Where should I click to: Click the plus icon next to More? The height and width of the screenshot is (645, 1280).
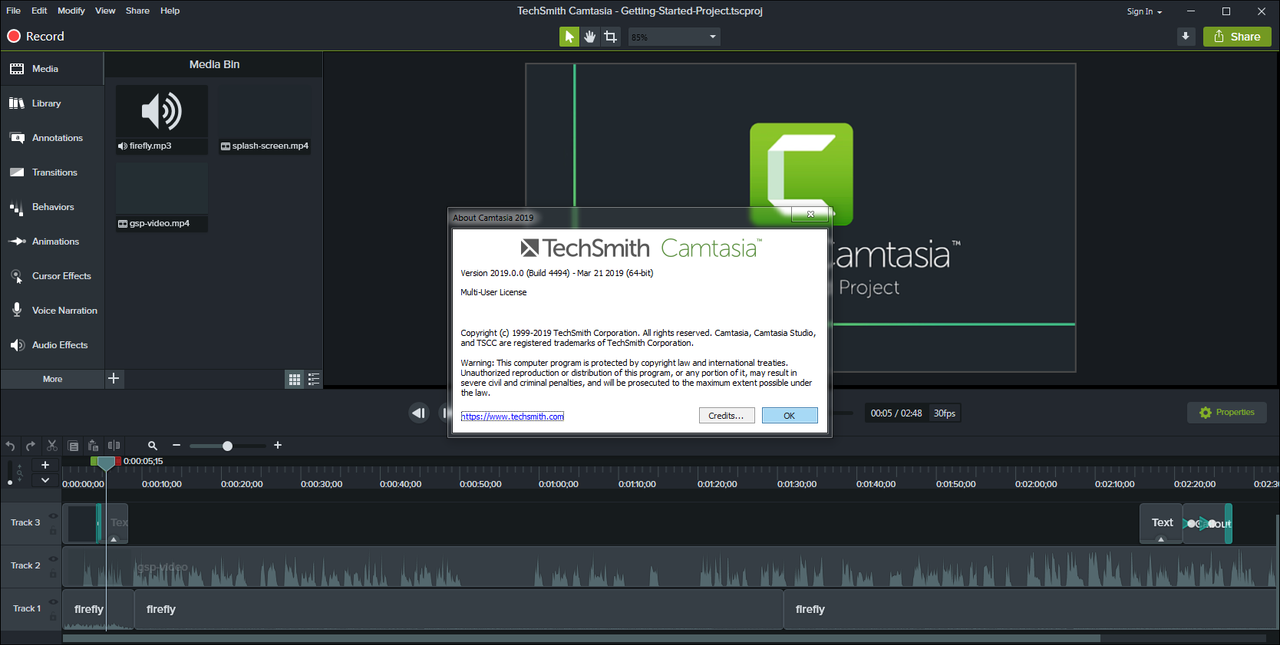(114, 379)
